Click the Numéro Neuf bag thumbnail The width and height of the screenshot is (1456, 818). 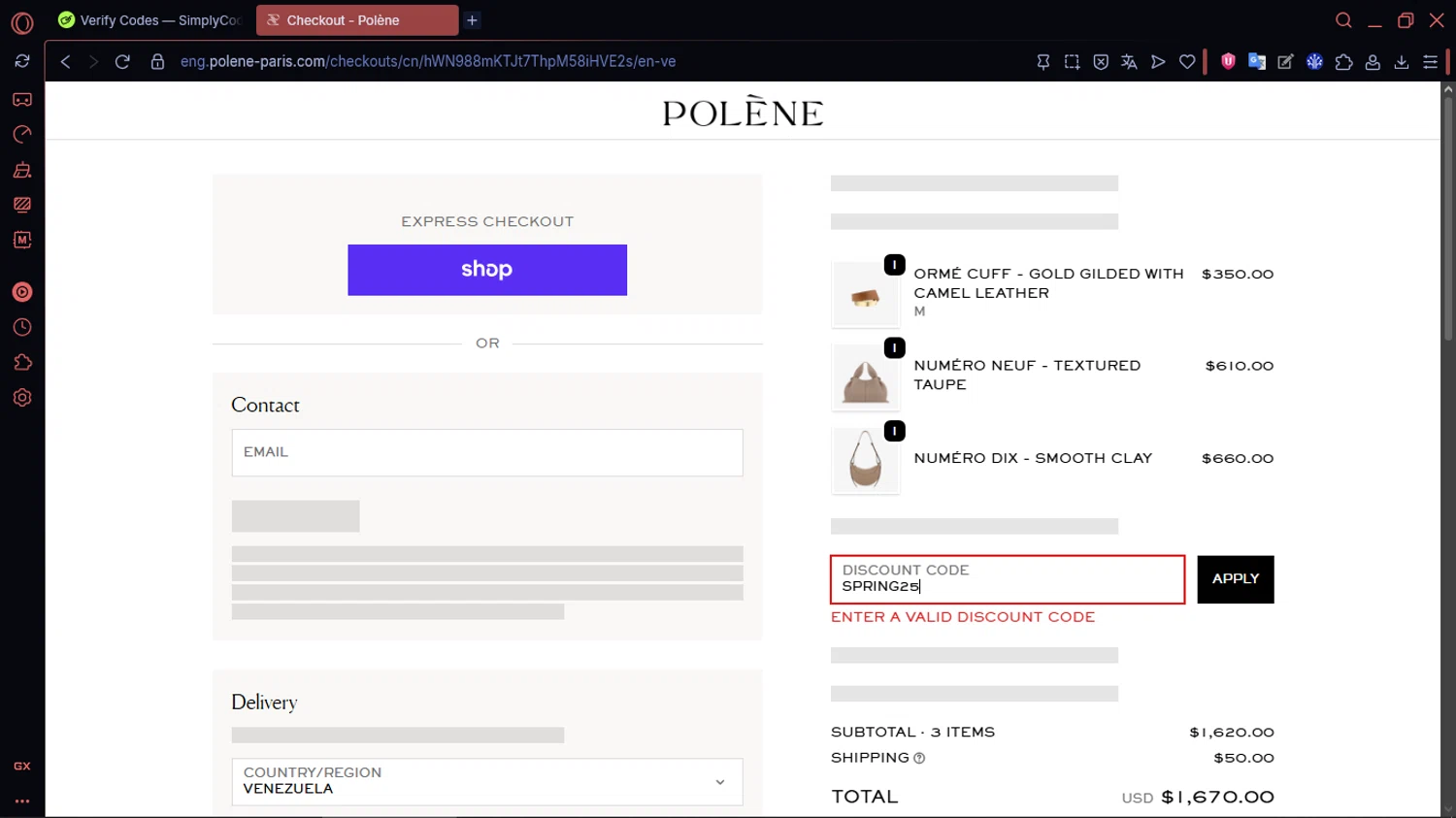tap(866, 377)
